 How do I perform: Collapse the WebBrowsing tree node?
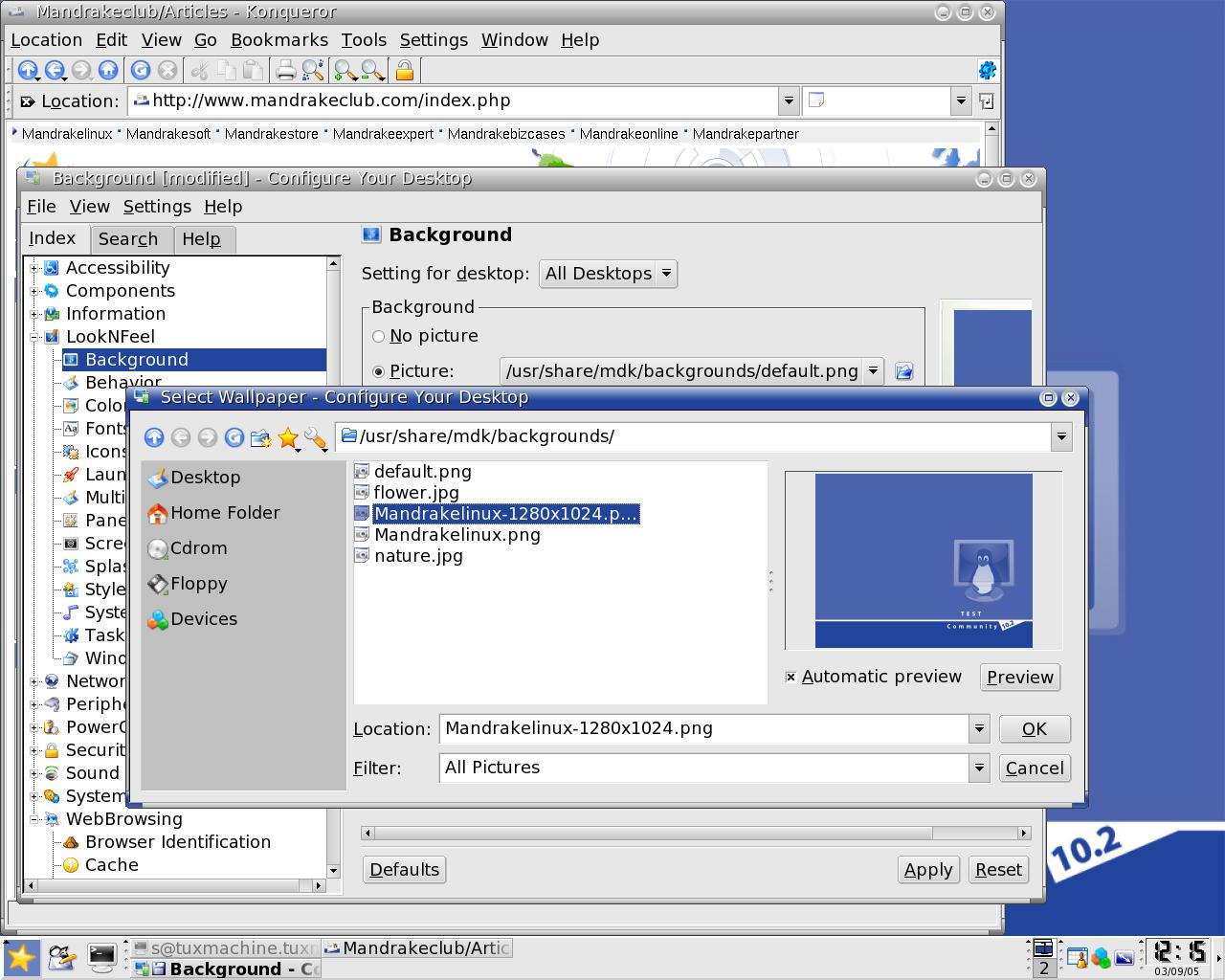pyautogui.click(x=35, y=819)
